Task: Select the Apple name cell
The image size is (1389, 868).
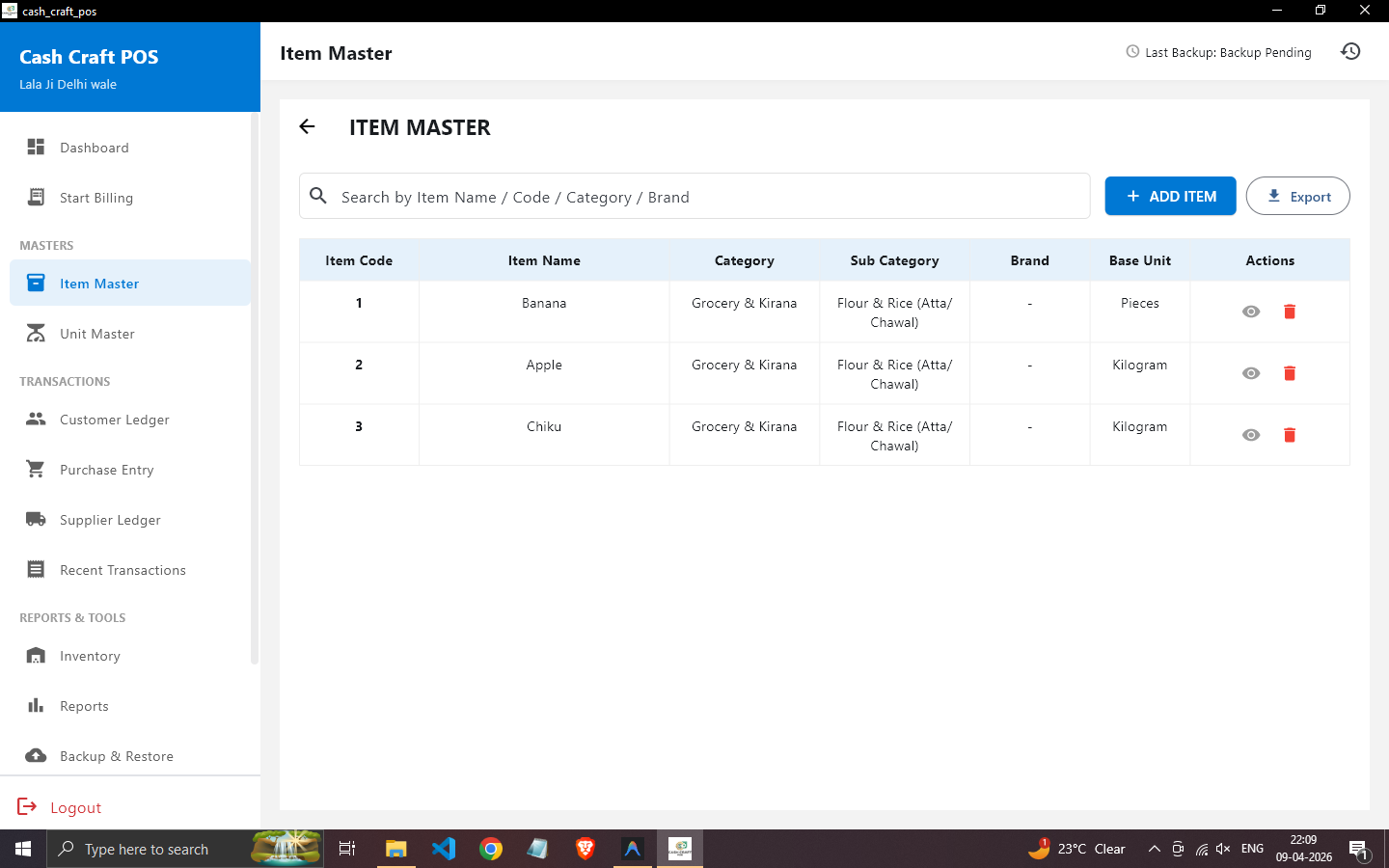Action: 544,373
